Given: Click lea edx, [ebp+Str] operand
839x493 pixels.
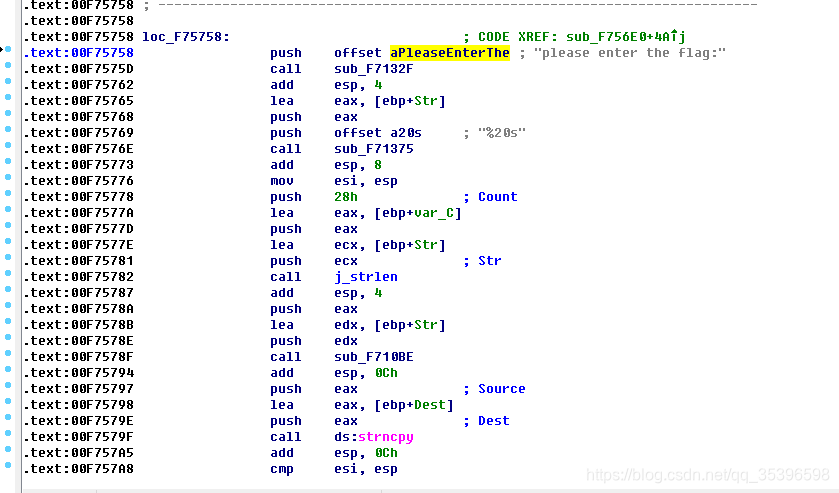Looking at the screenshot, I should 390,325.
